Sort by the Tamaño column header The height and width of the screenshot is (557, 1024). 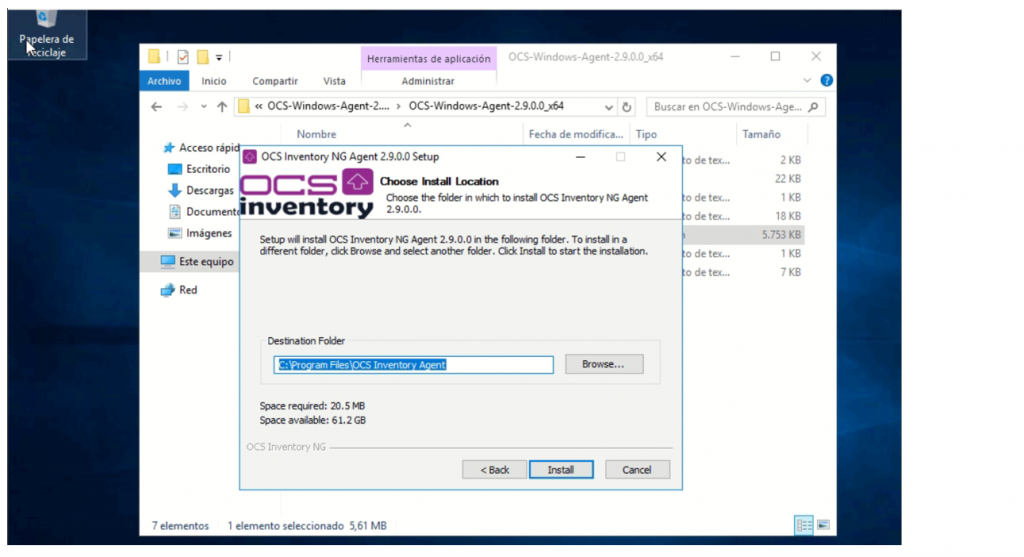pos(761,134)
